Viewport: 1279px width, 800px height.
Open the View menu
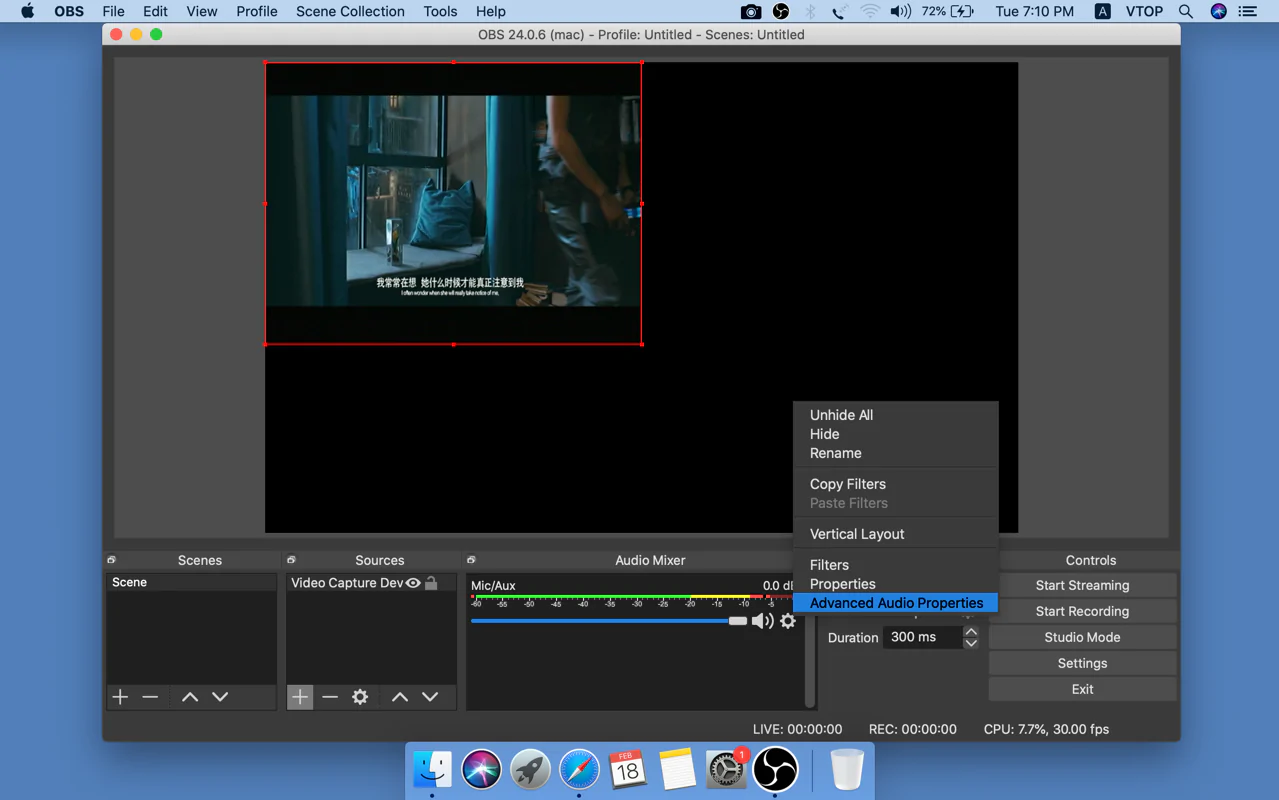pos(202,11)
